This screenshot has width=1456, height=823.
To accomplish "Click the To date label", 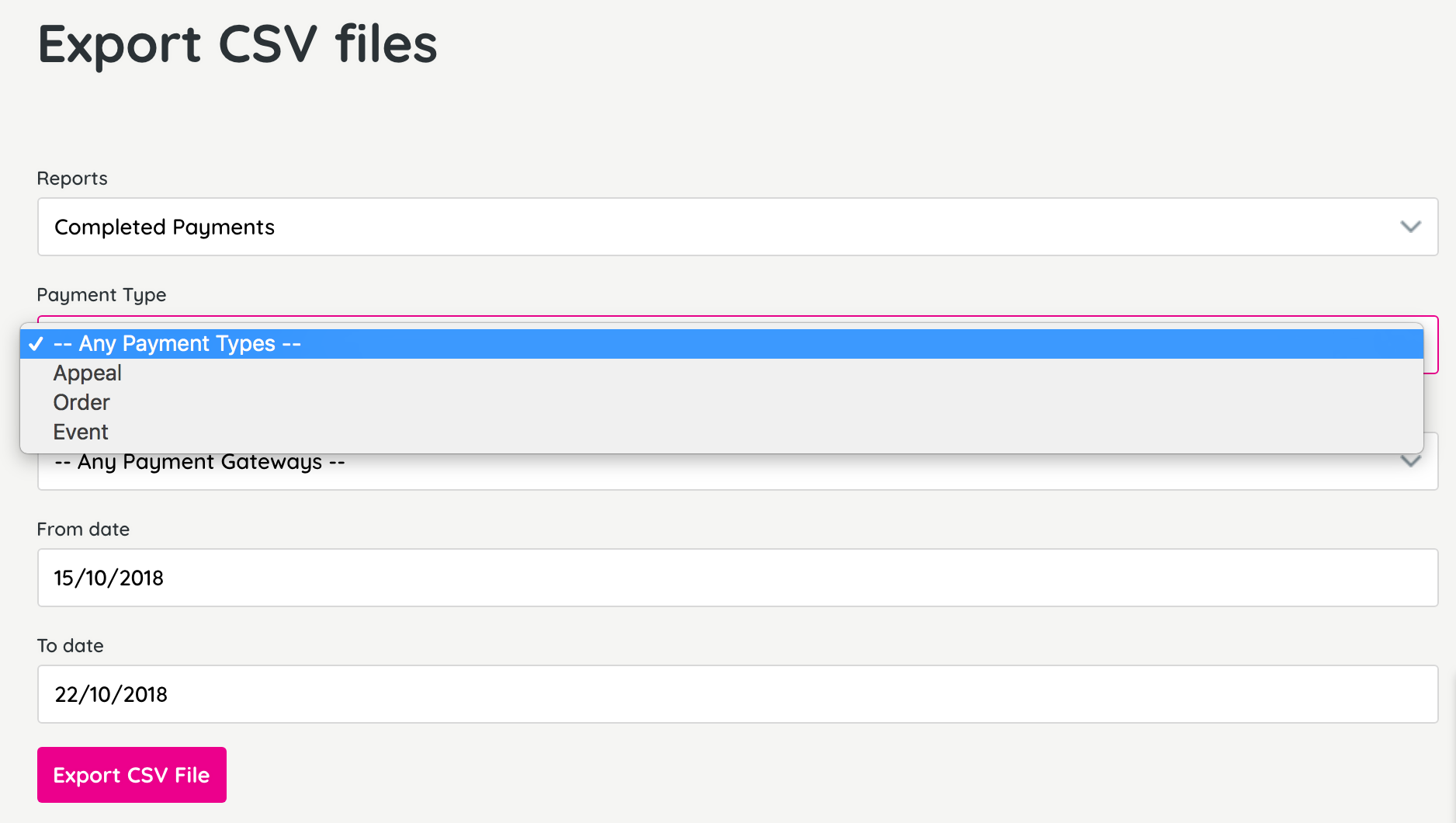I will [70, 645].
